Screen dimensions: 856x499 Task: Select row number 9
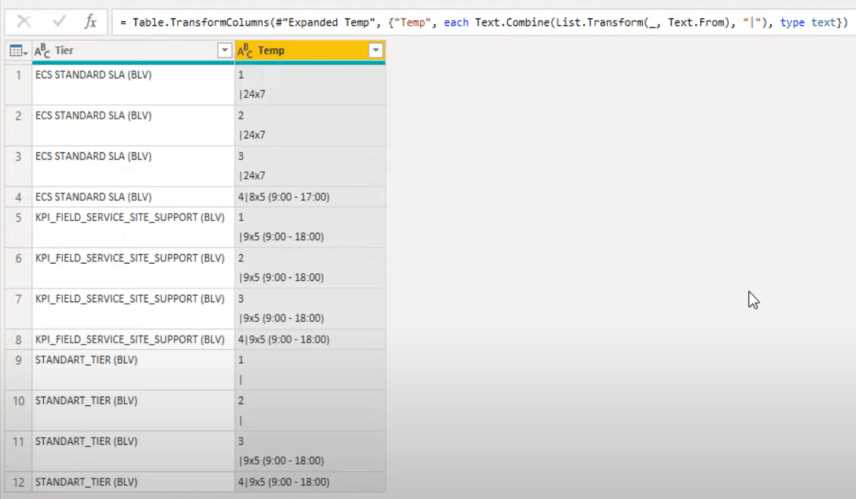point(19,370)
